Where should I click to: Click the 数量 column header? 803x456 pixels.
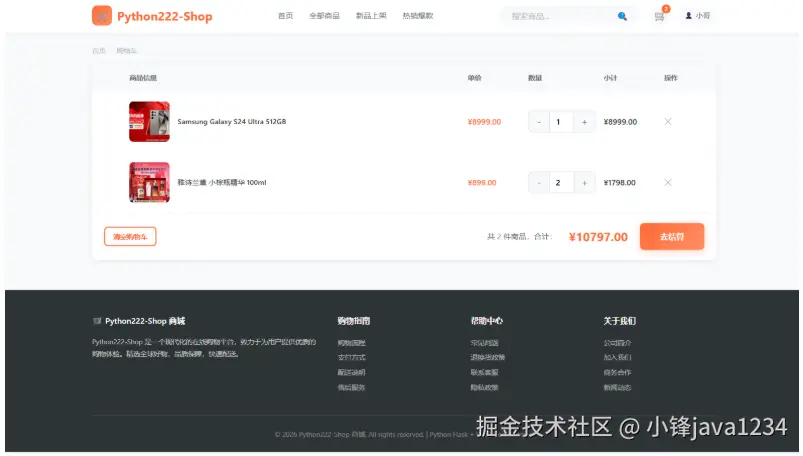[x=535, y=78]
